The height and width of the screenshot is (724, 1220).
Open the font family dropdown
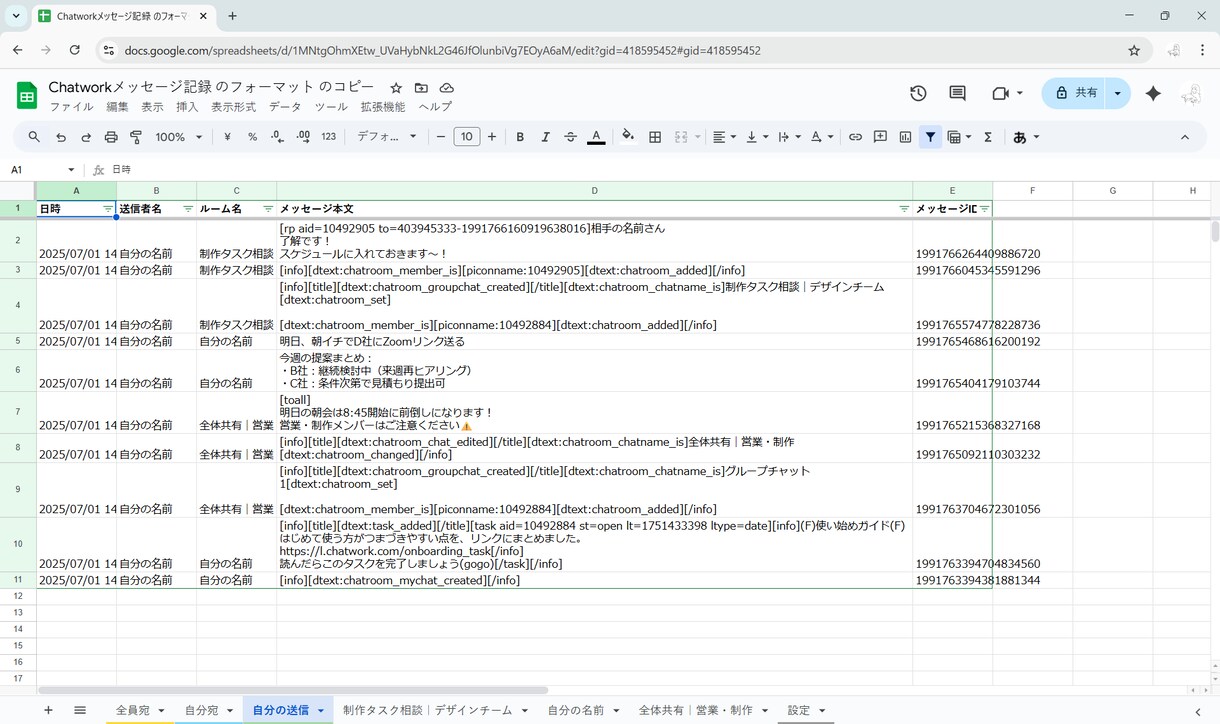click(387, 137)
